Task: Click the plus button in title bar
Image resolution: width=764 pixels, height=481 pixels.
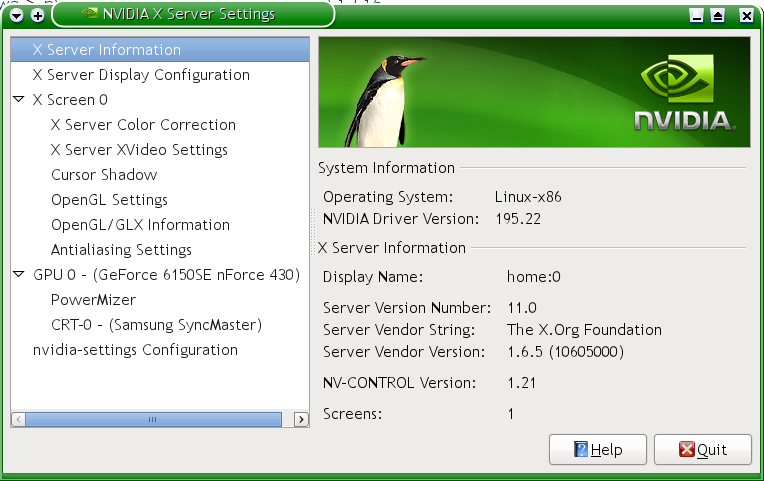Action: [38, 16]
